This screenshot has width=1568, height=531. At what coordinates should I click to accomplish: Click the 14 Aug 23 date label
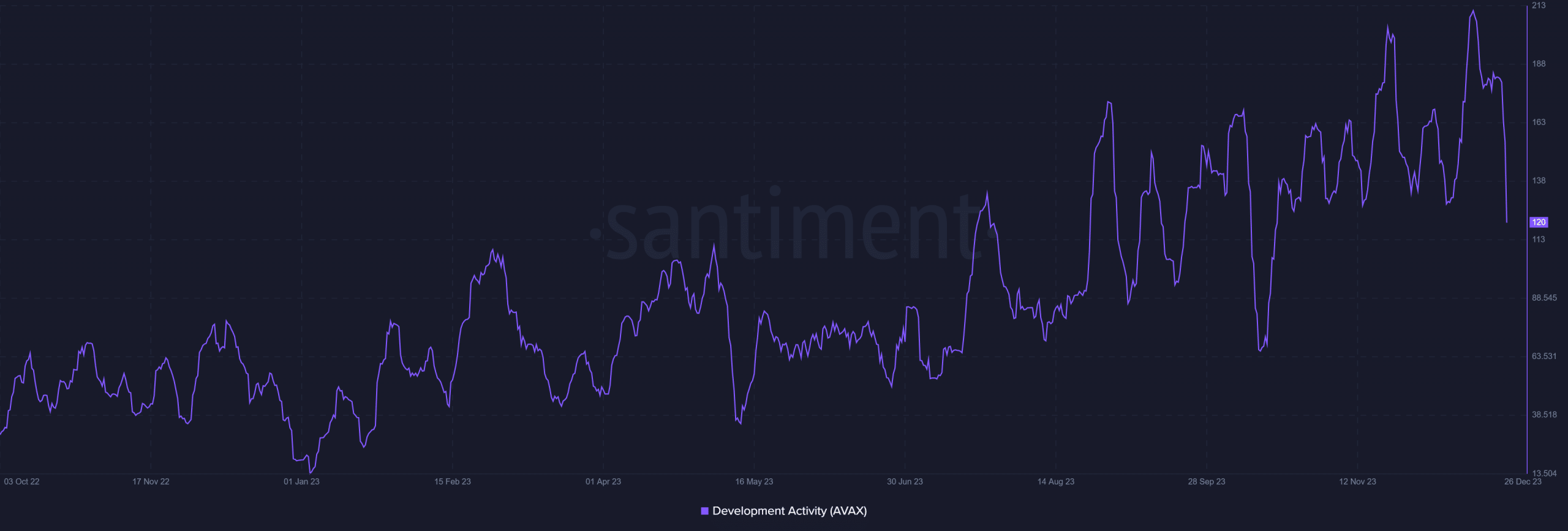coord(1055,481)
